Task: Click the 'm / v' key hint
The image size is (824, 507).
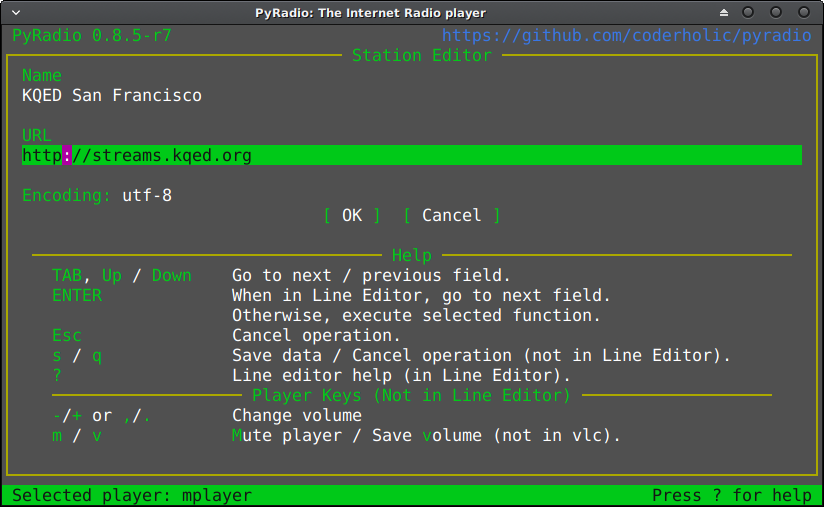Action: (77, 436)
